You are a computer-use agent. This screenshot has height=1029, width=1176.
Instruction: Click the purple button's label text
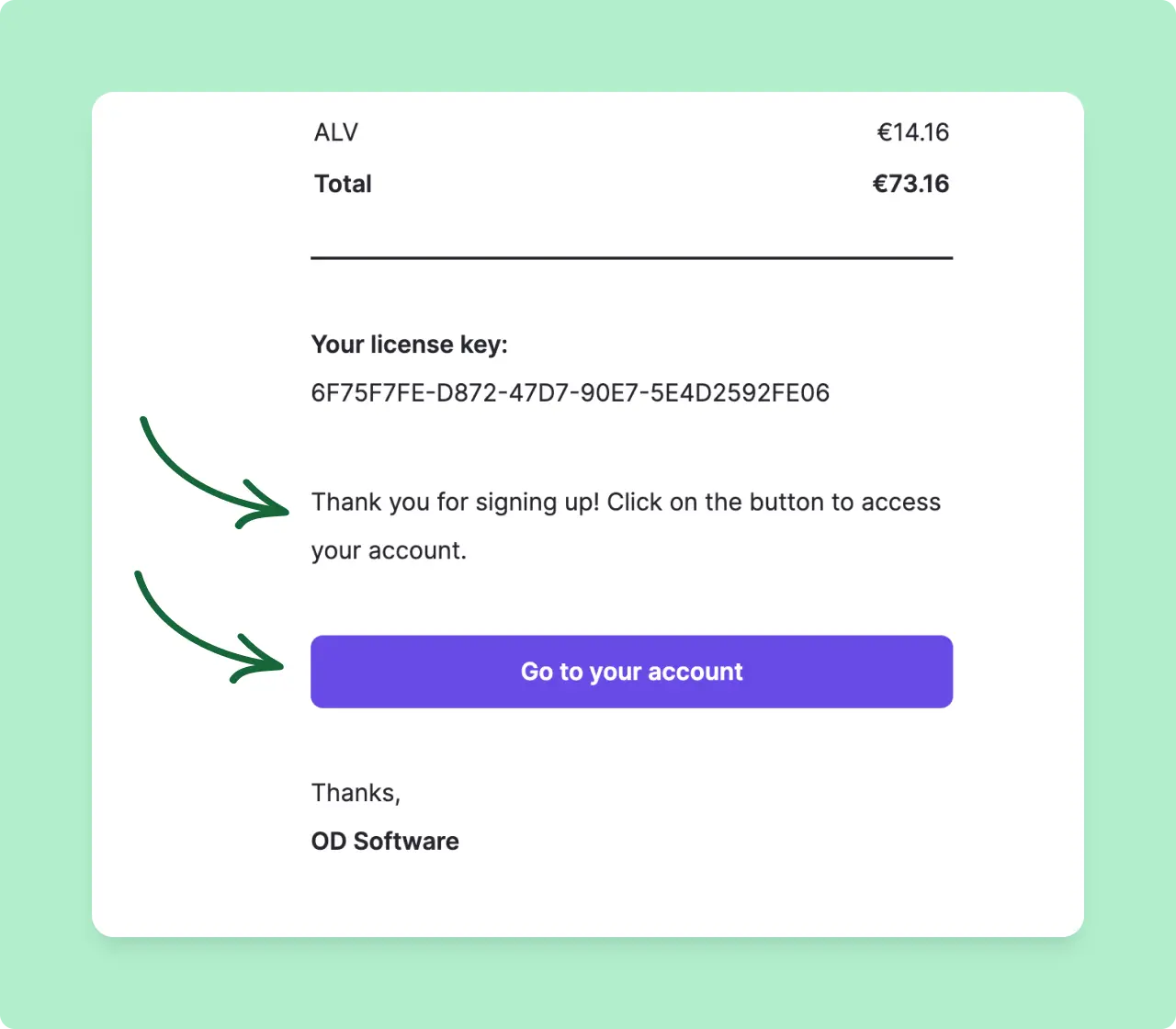[631, 672]
